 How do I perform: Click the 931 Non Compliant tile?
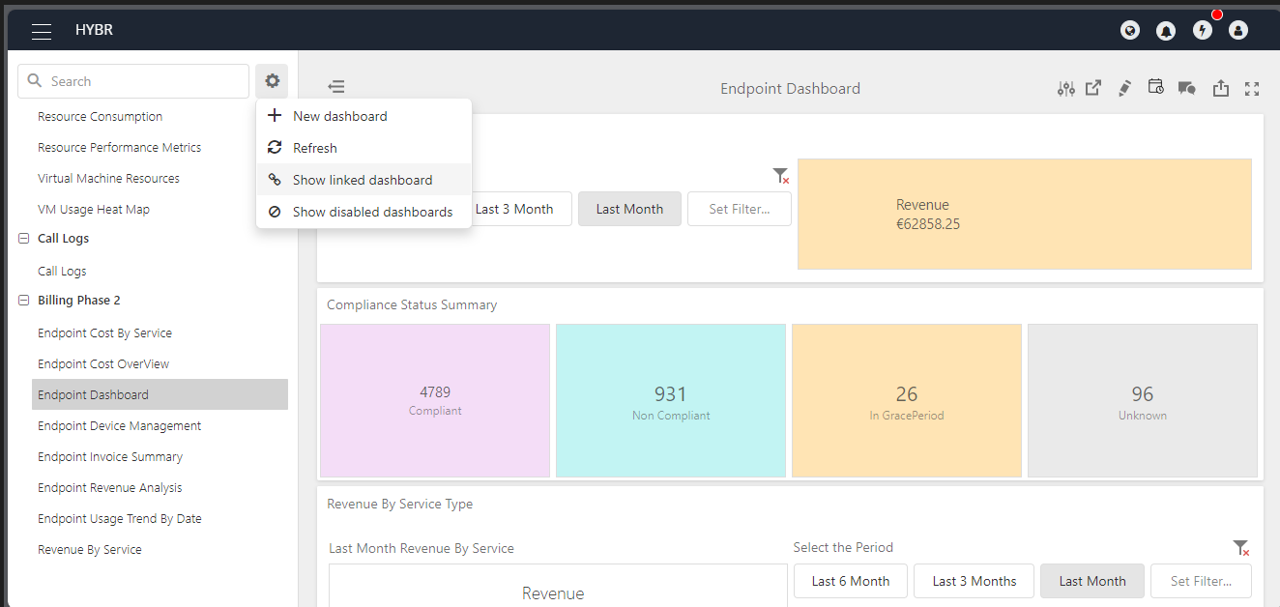(x=671, y=400)
